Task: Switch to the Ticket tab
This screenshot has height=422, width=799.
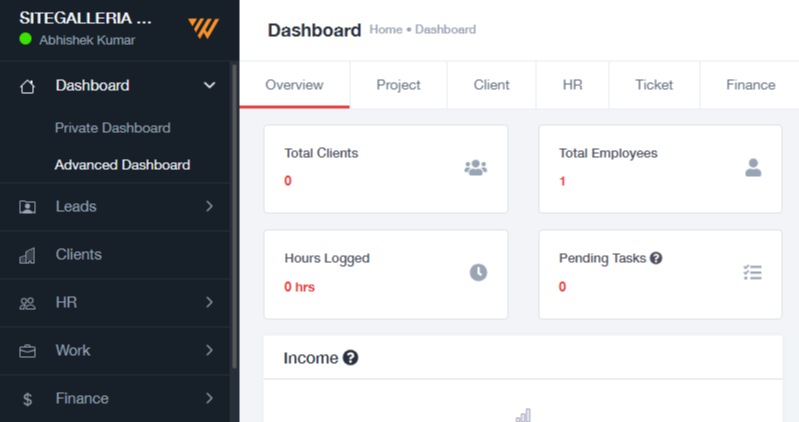Action: tap(654, 85)
